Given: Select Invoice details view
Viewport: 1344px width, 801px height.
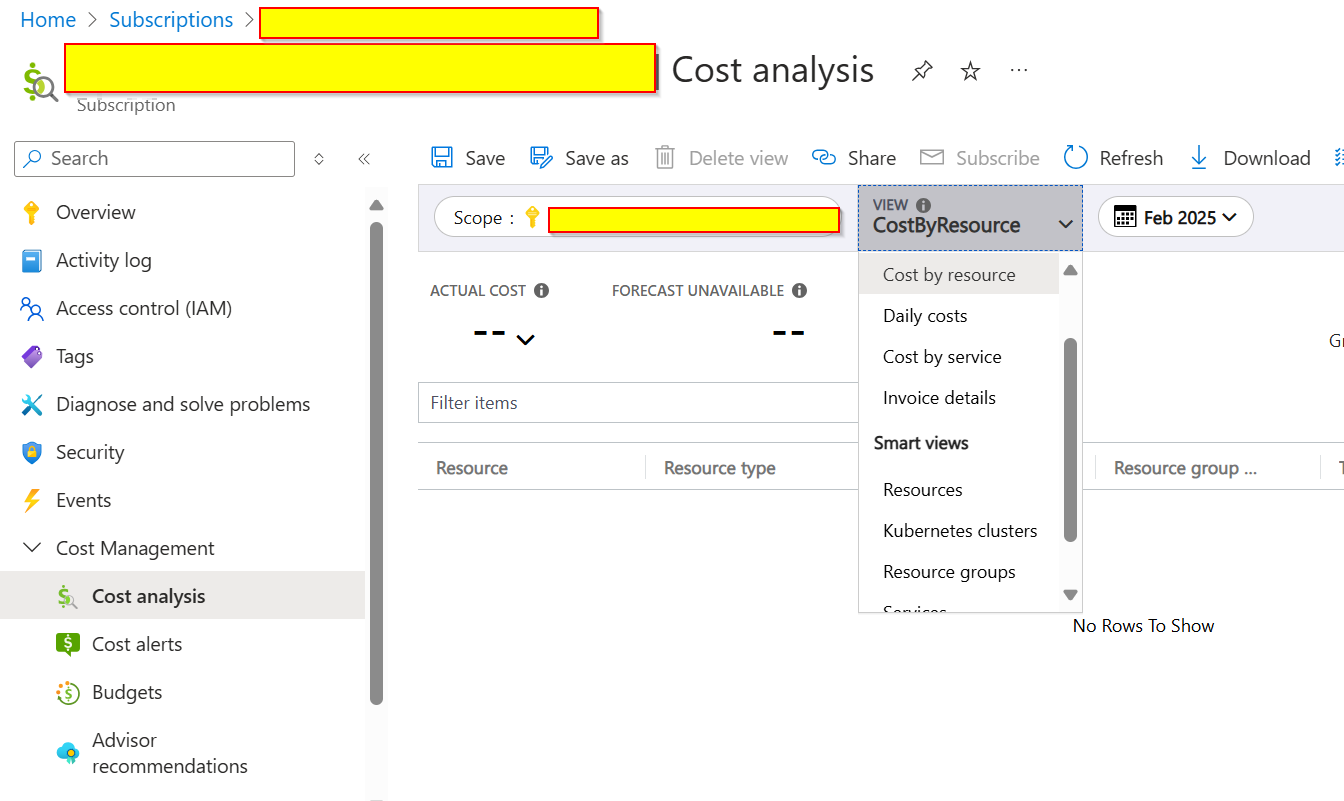Looking at the screenshot, I should [959, 398].
